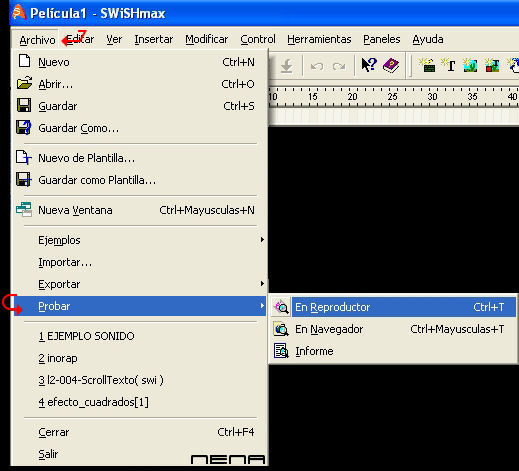The height and width of the screenshot is (471, 519).
Task: Open the Insertar menu
Action: point(154,39)
